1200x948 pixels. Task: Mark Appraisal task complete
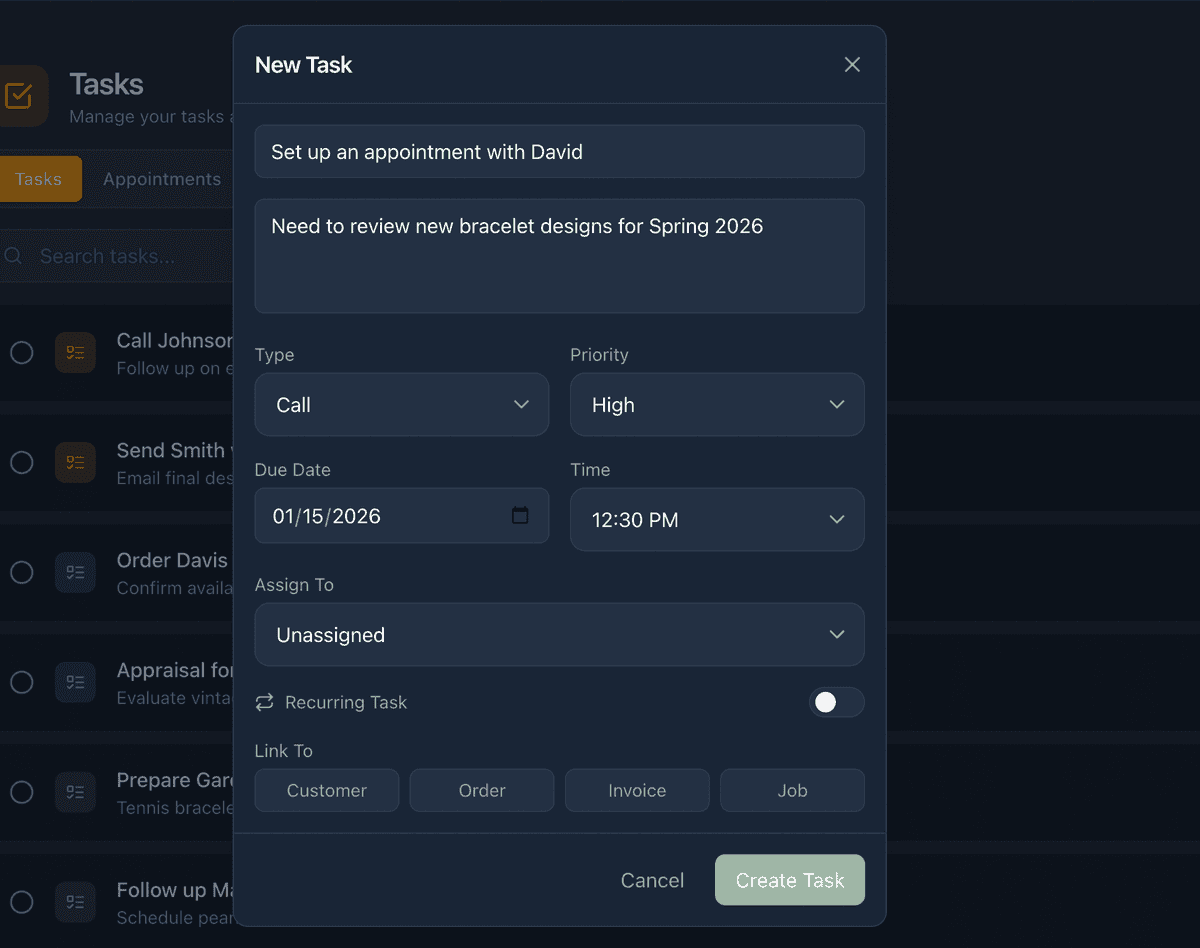[x=21, y=682]
